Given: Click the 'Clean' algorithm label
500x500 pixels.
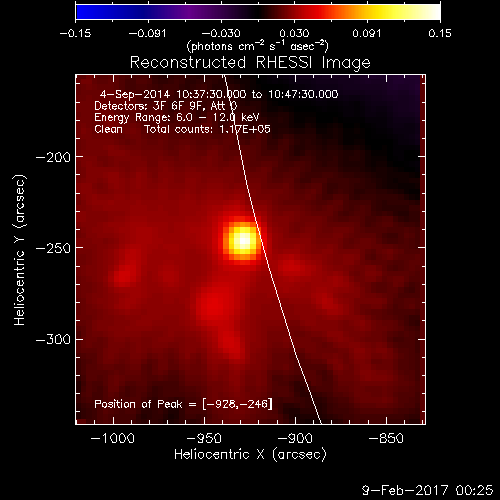Looking at the screenshot, I should click(x=108, y=129).
